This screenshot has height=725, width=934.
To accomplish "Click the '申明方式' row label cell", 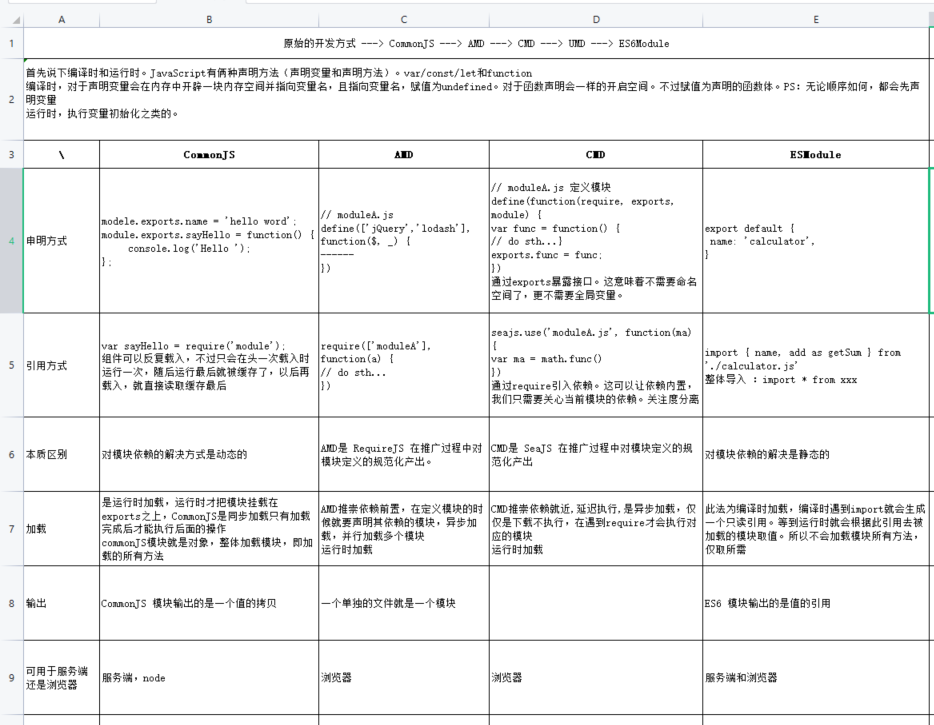I will [61, 241].
